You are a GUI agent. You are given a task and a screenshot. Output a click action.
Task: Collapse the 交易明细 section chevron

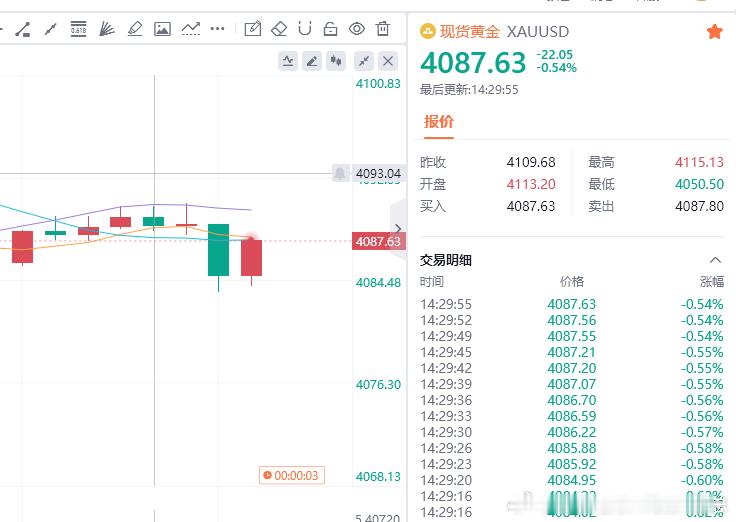click(x=715, y=260)
